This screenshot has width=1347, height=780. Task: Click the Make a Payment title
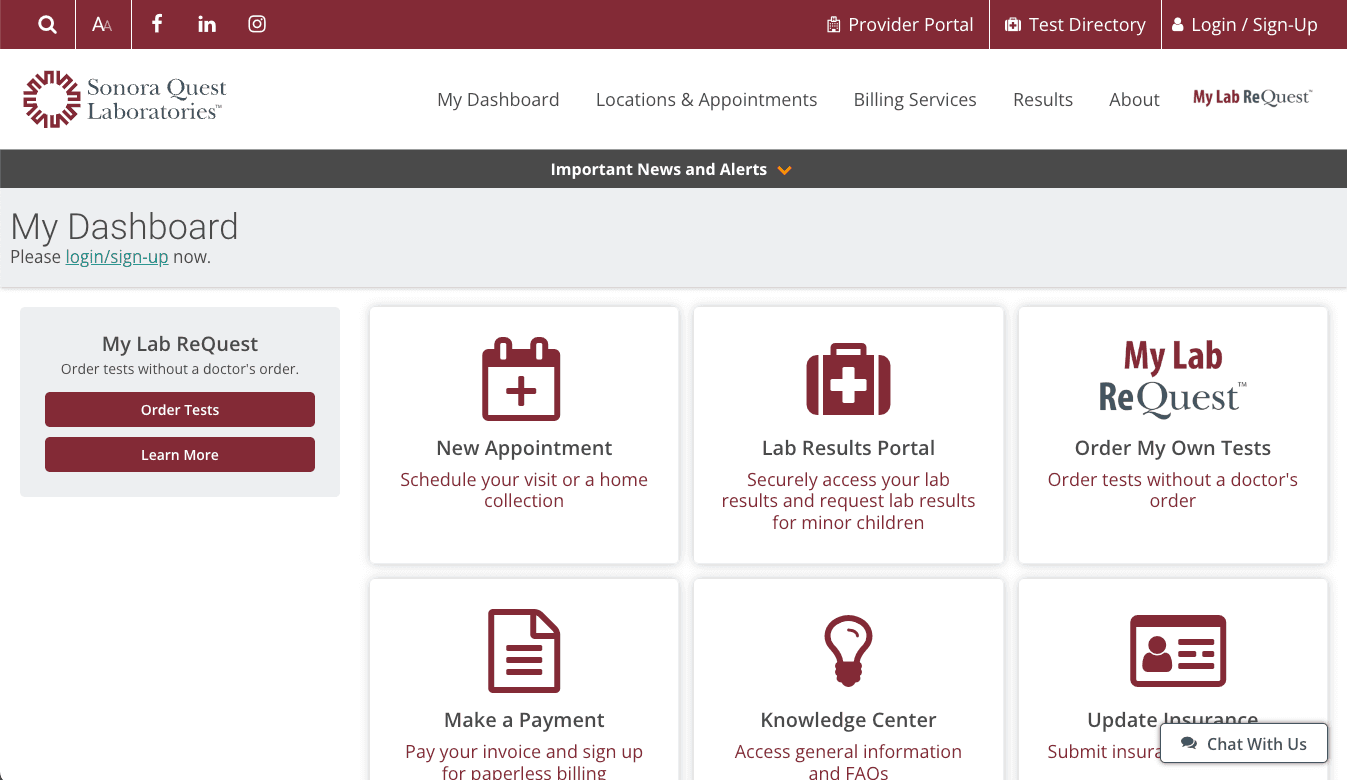point(524,720)
